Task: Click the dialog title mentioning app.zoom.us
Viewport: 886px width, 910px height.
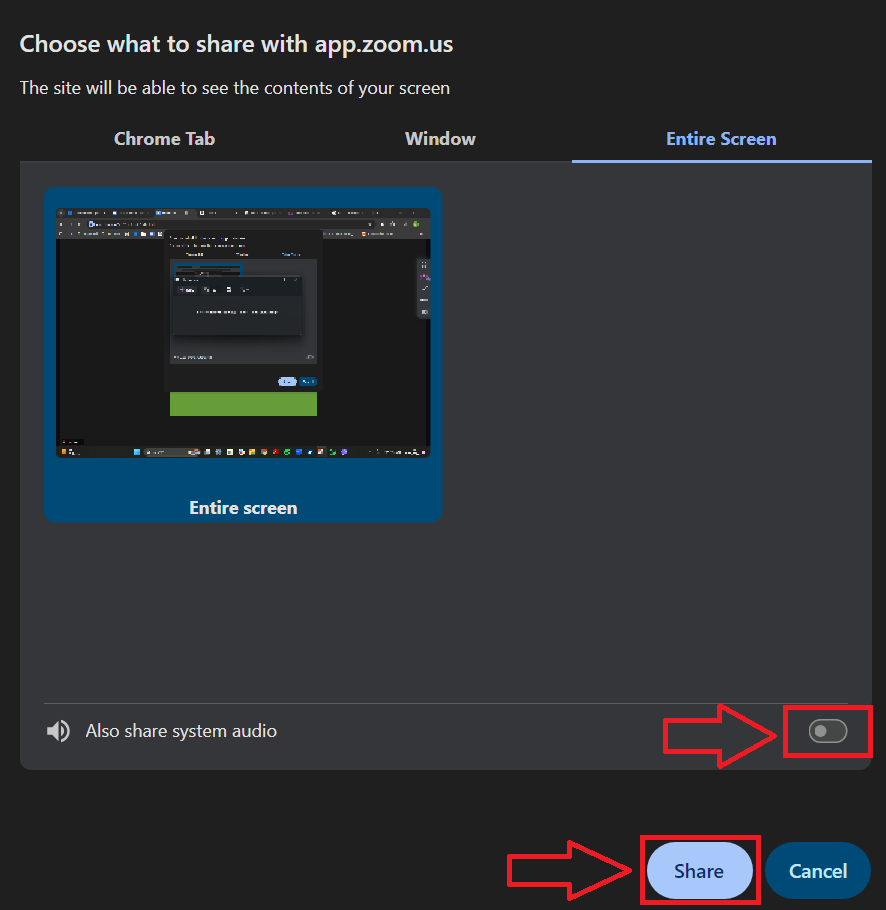Action: click(236, 44)
